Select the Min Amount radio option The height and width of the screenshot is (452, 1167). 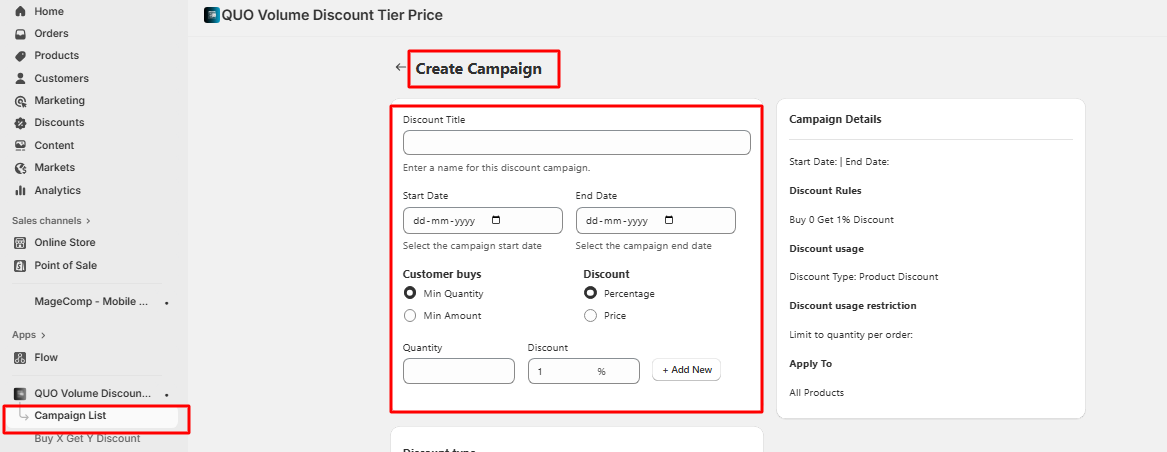(x=410, y=316)
